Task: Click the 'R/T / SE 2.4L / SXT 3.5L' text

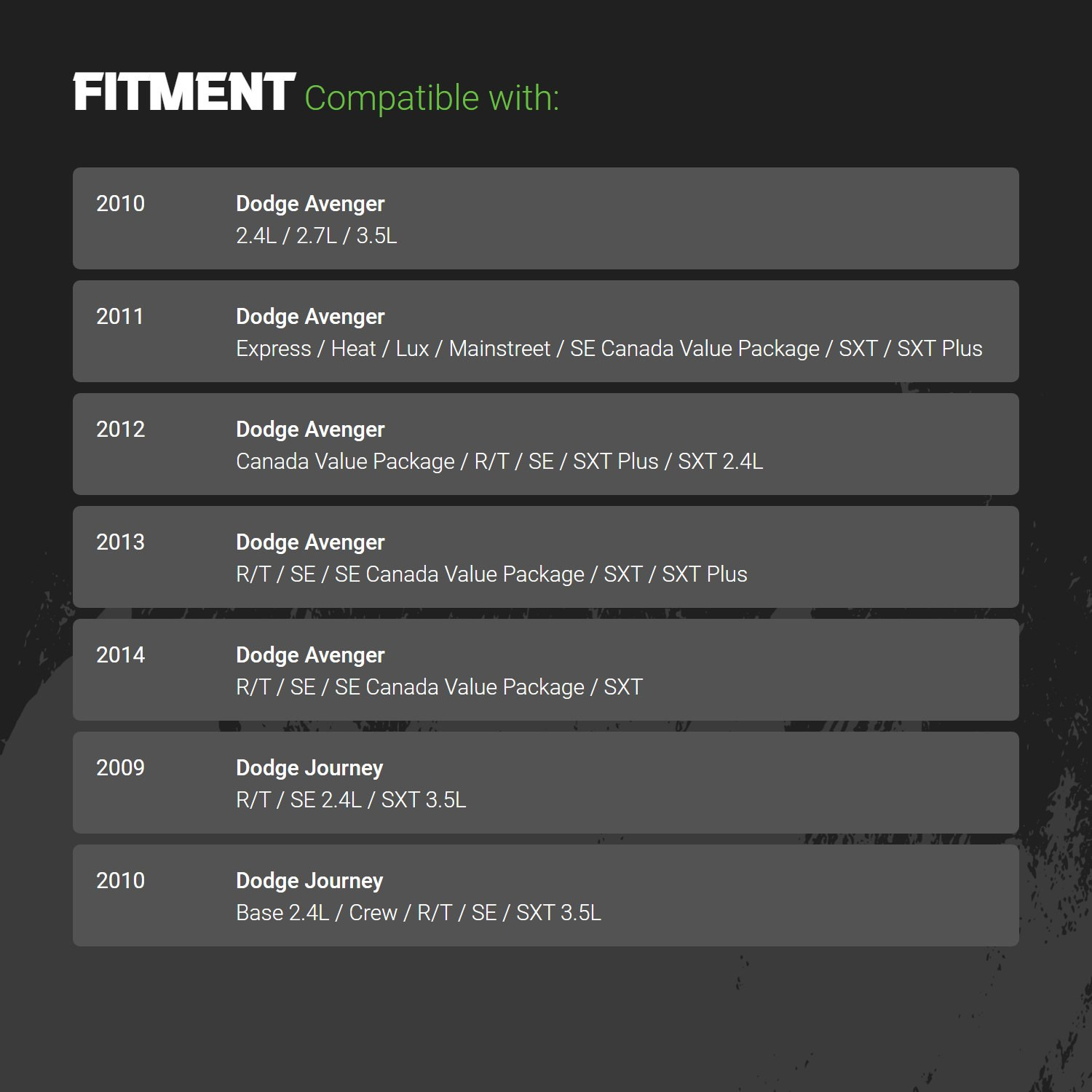Action: [x=351, y=800]
